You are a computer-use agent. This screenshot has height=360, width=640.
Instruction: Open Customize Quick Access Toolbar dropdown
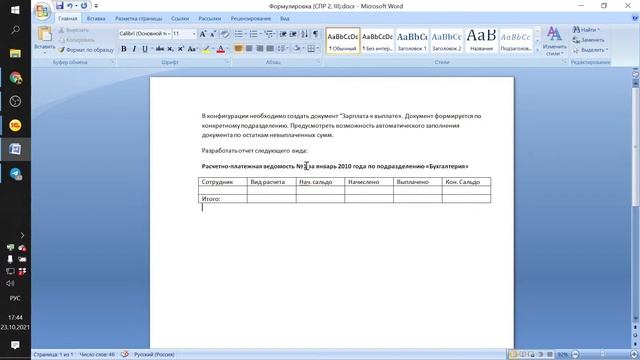click(96, 6)
